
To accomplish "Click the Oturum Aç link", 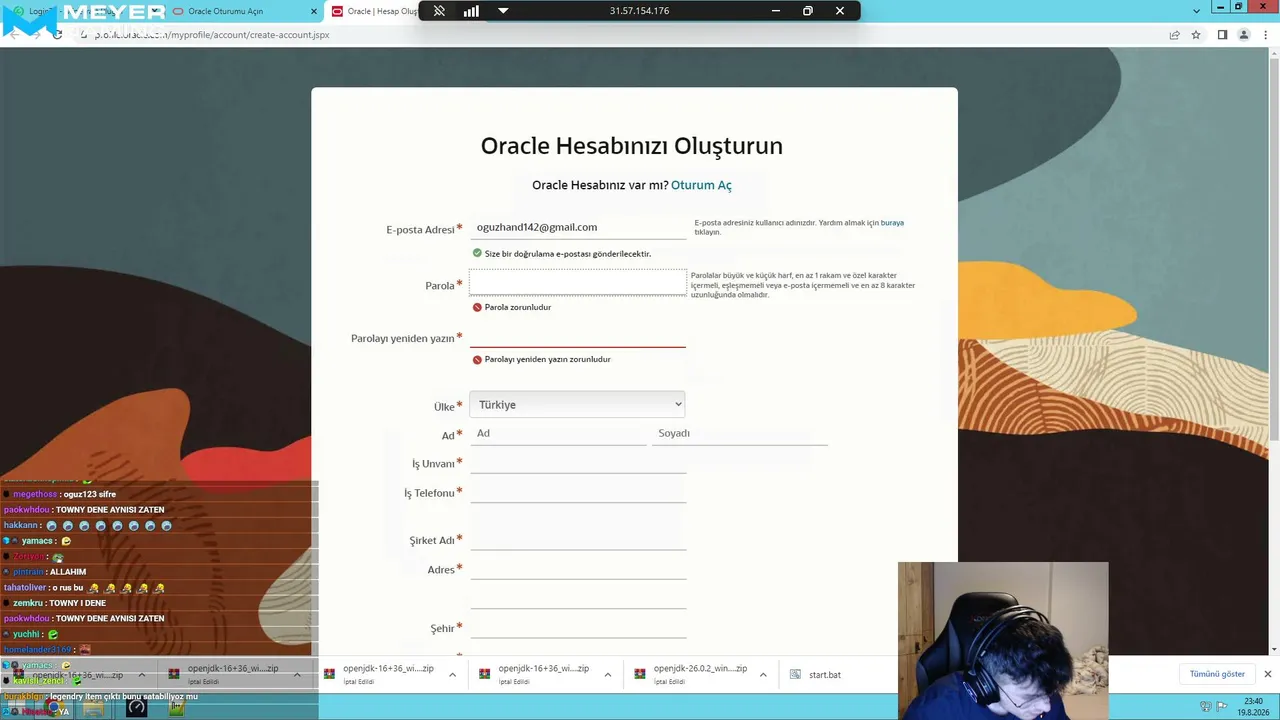I will click(x=701, y=185).
